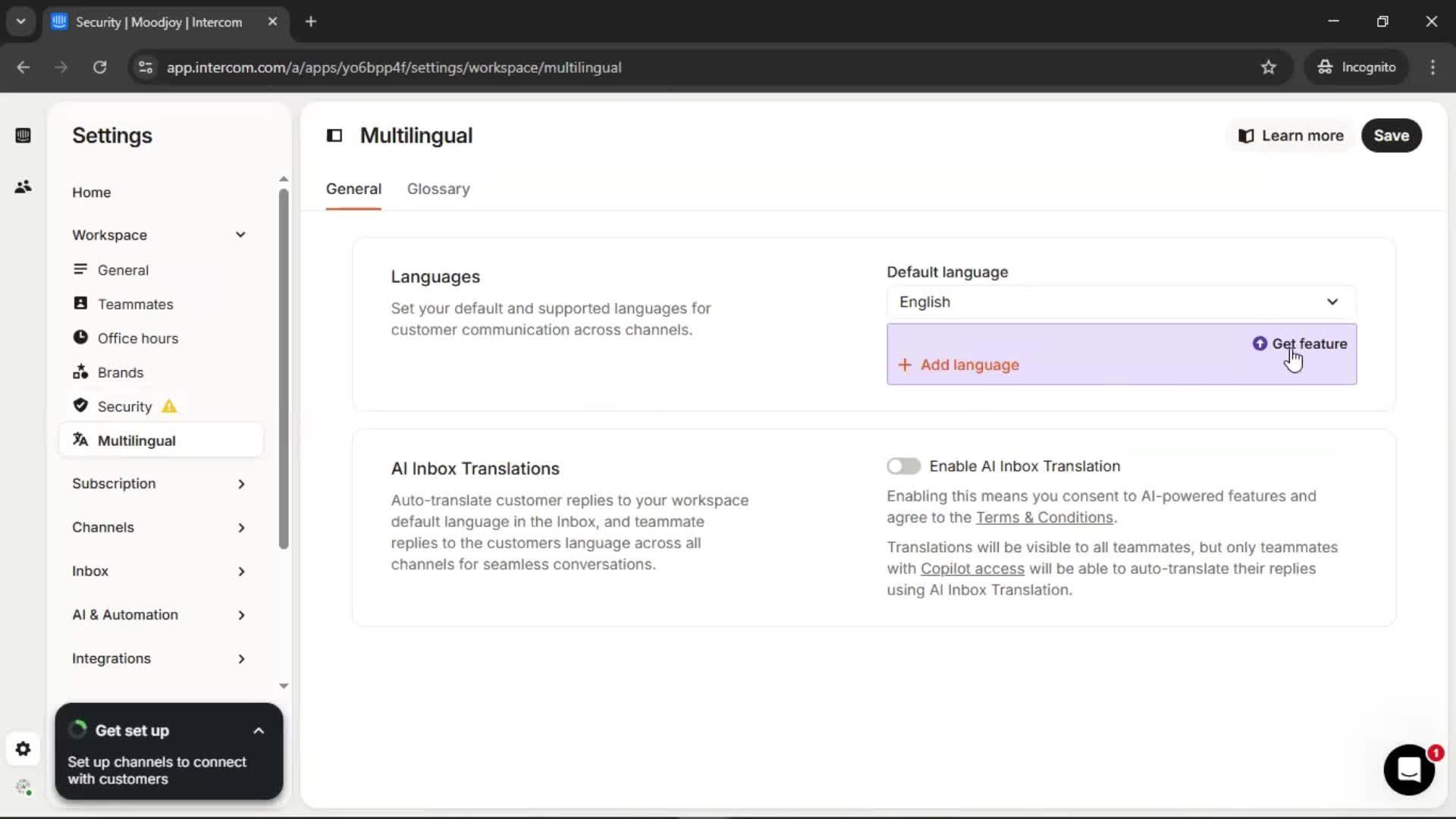Switch to the Glossary tab
The image size is (1456, 819).
[x=438, y=189]
